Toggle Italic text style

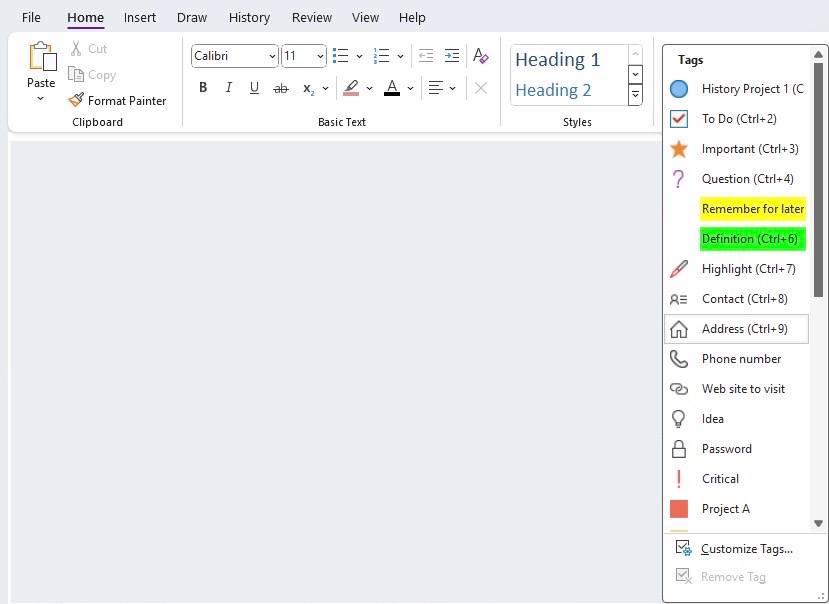228,88
